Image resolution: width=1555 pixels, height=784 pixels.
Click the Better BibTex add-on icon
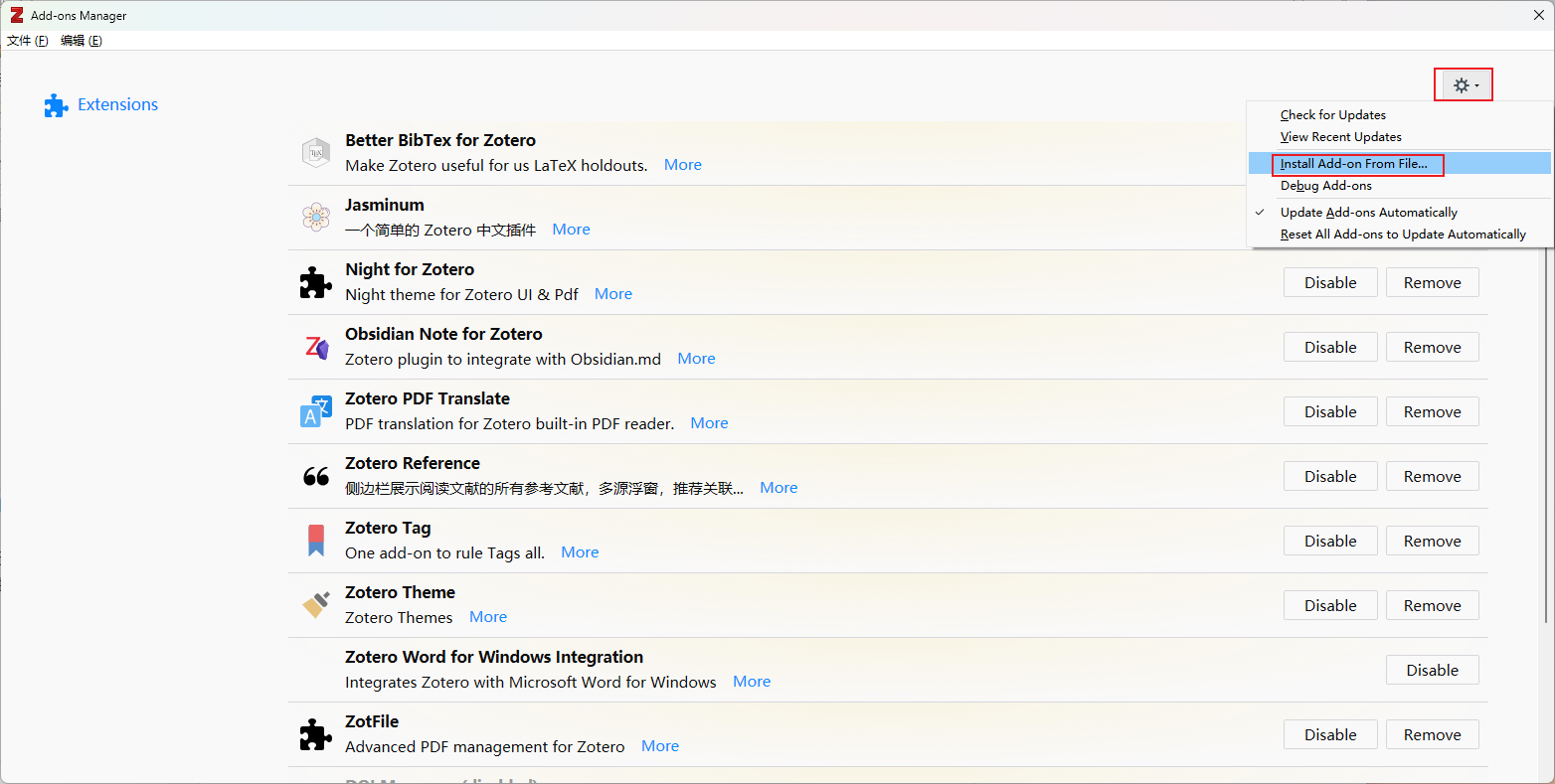click(x=316, y=153)
